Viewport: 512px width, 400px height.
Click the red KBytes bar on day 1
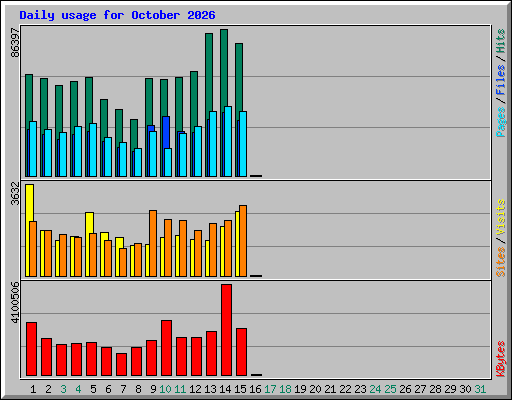31,349
